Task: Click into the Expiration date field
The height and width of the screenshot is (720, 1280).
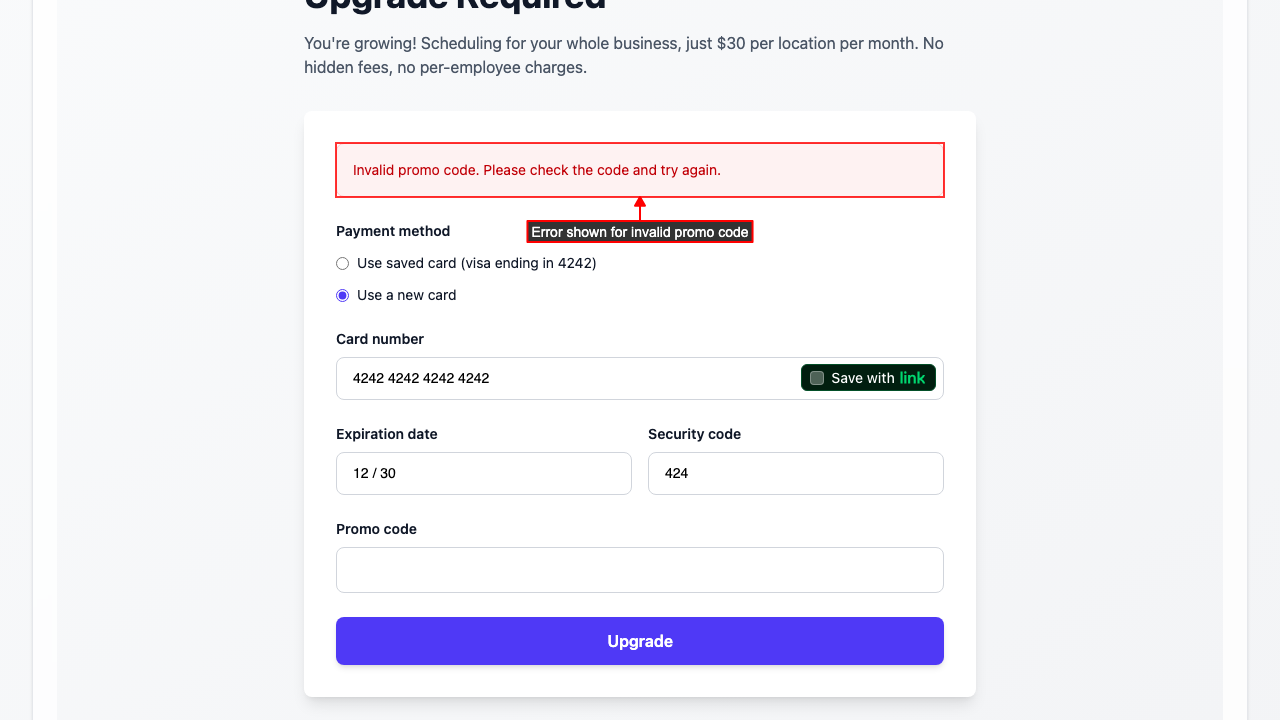Action: click(483, 473)
